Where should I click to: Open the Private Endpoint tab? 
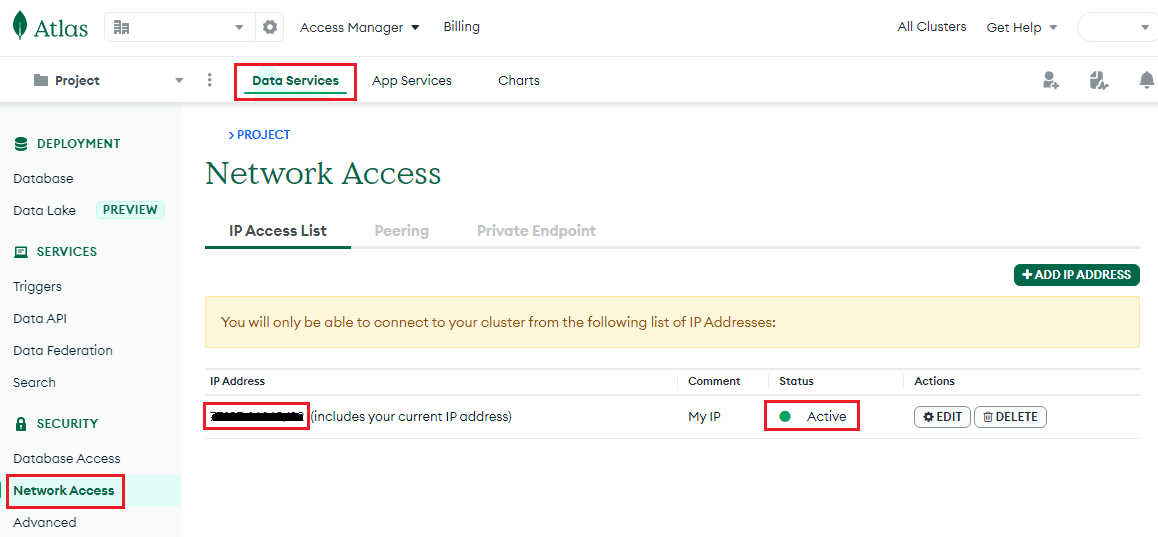point(536,230)
